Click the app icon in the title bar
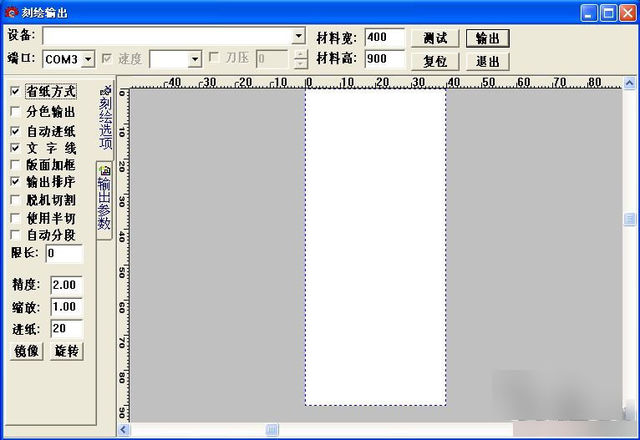Screen dimensions: 640x440 [x=10, y=12]
